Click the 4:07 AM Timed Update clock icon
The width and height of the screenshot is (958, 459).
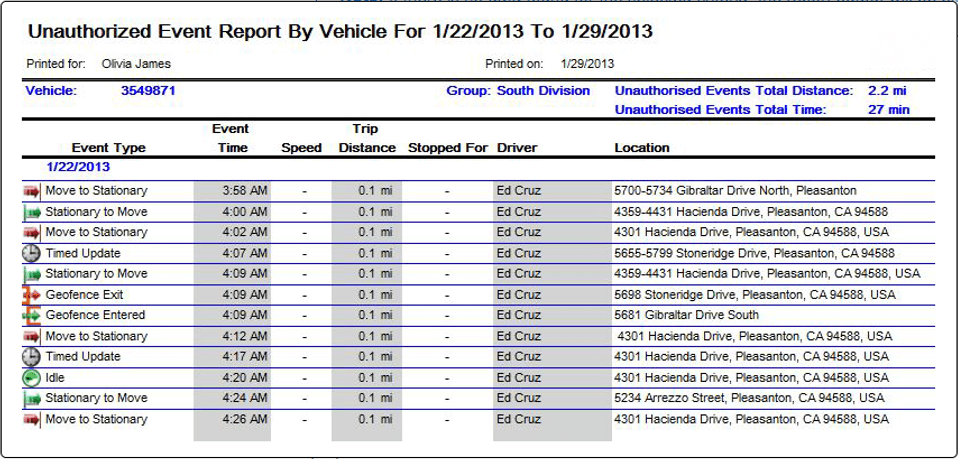(32, 254)
